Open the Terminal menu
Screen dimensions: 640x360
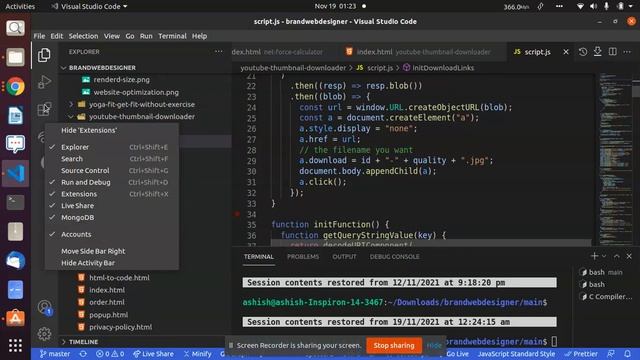pyautogui.click(x=172, y=36)
